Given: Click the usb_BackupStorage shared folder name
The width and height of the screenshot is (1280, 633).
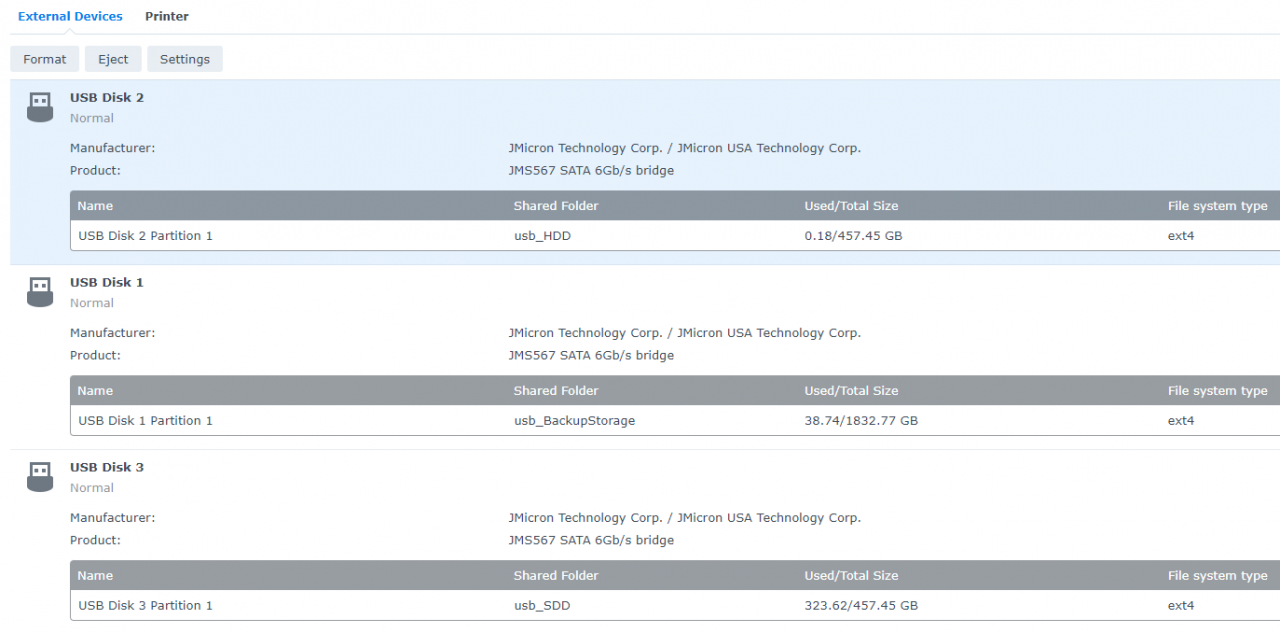Looking at the screenshot, I should (x=574, y=420).
